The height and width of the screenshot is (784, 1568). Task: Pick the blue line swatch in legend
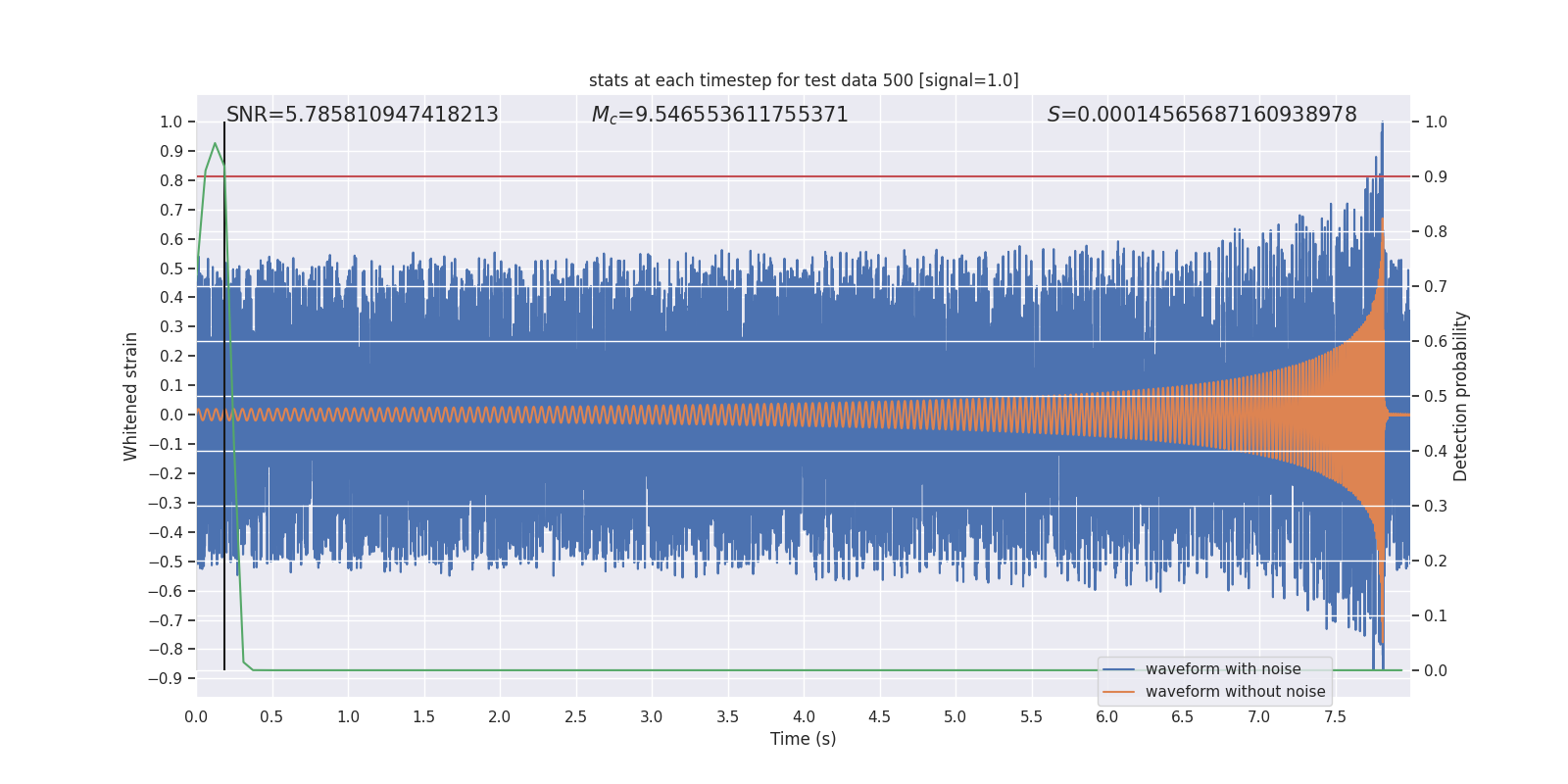(x=1118, y=669)
